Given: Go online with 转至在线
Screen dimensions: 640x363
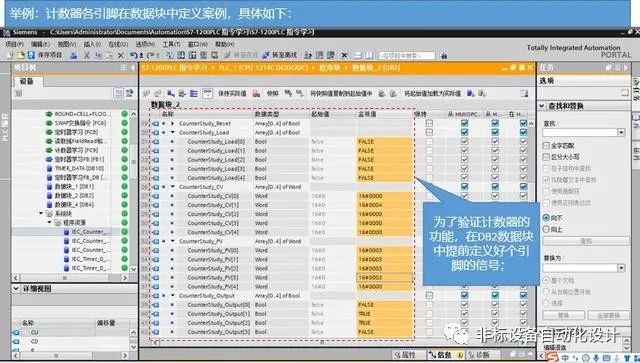Looking at the screenshot, I should click(x=241, y=55).
